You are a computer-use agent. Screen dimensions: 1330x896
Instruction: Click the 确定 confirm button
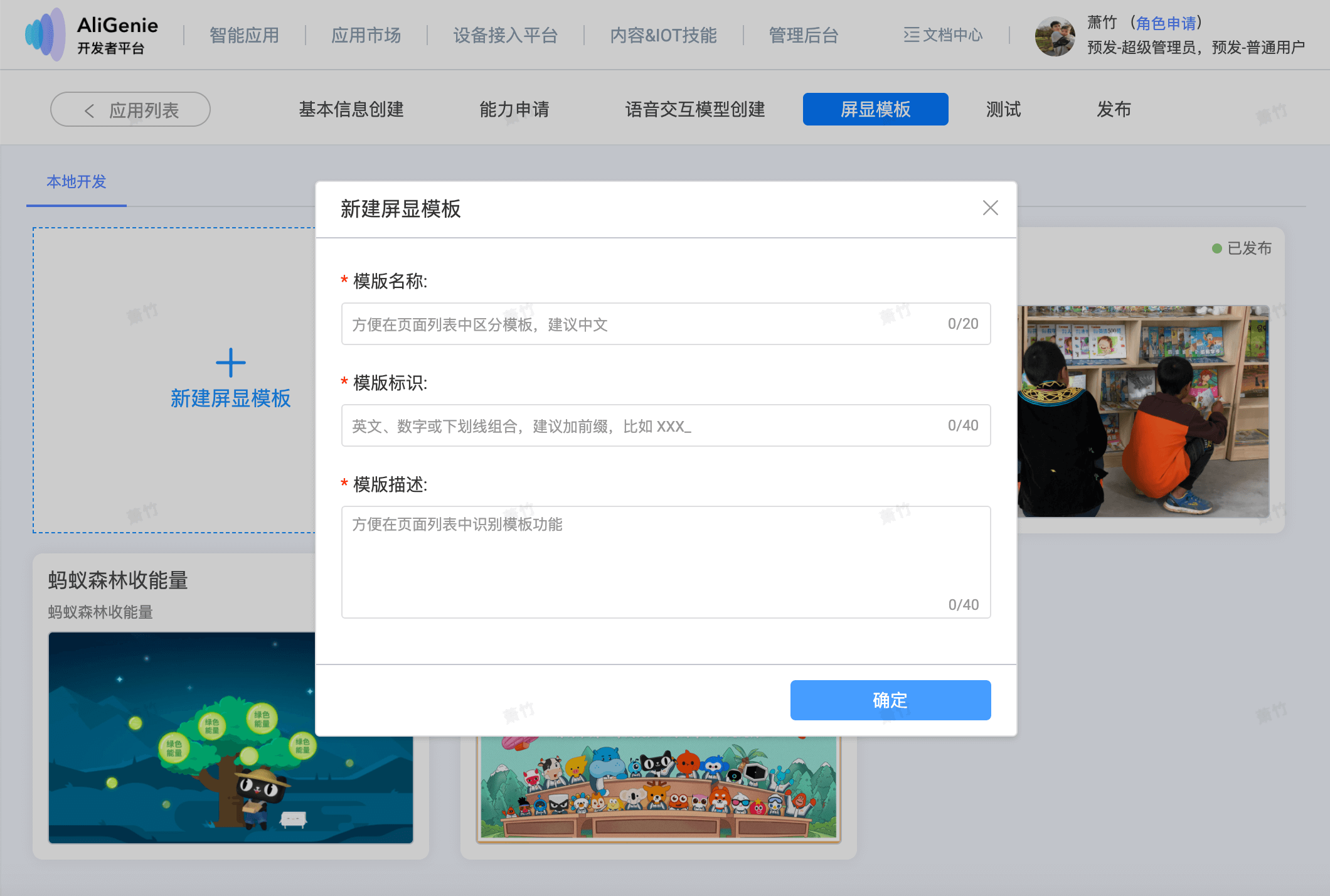(890, 700)
